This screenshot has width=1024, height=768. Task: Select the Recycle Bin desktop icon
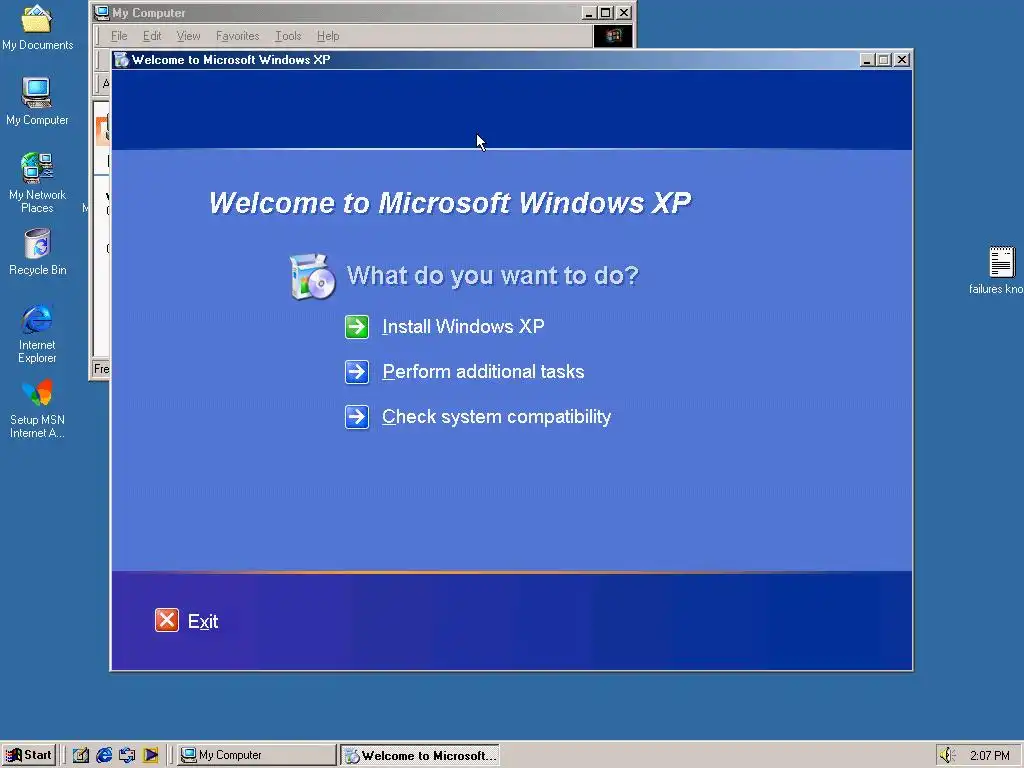tap(37, 252)
